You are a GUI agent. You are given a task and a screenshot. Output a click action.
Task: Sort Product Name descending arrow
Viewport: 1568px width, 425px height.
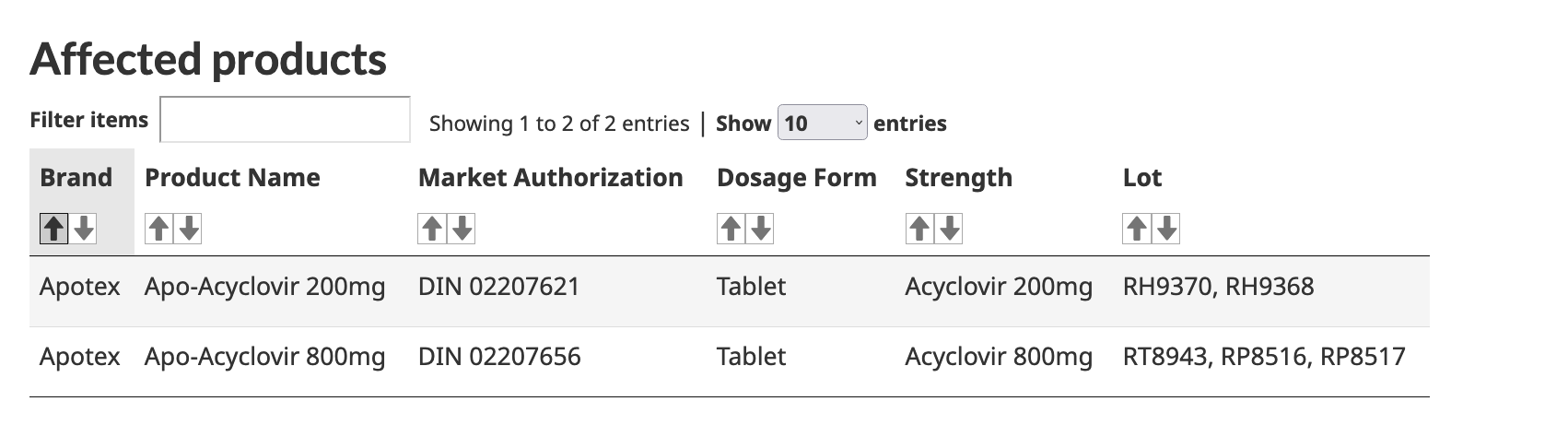pyautogui.click(x=188, y=228)
